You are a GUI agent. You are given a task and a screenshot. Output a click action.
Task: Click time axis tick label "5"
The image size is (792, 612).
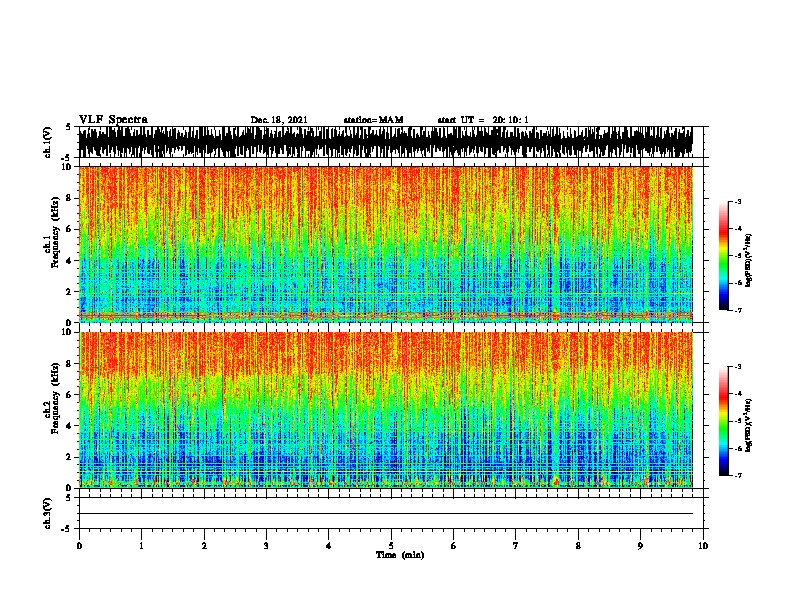pos(391,546)
